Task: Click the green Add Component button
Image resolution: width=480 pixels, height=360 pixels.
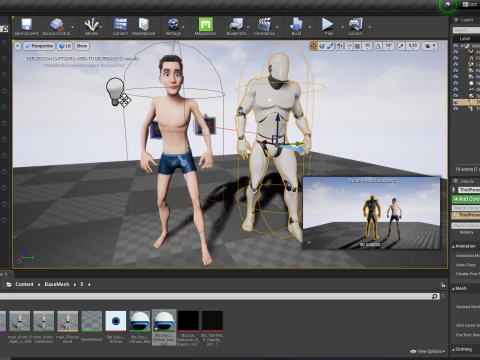Action: pos(466,199)
